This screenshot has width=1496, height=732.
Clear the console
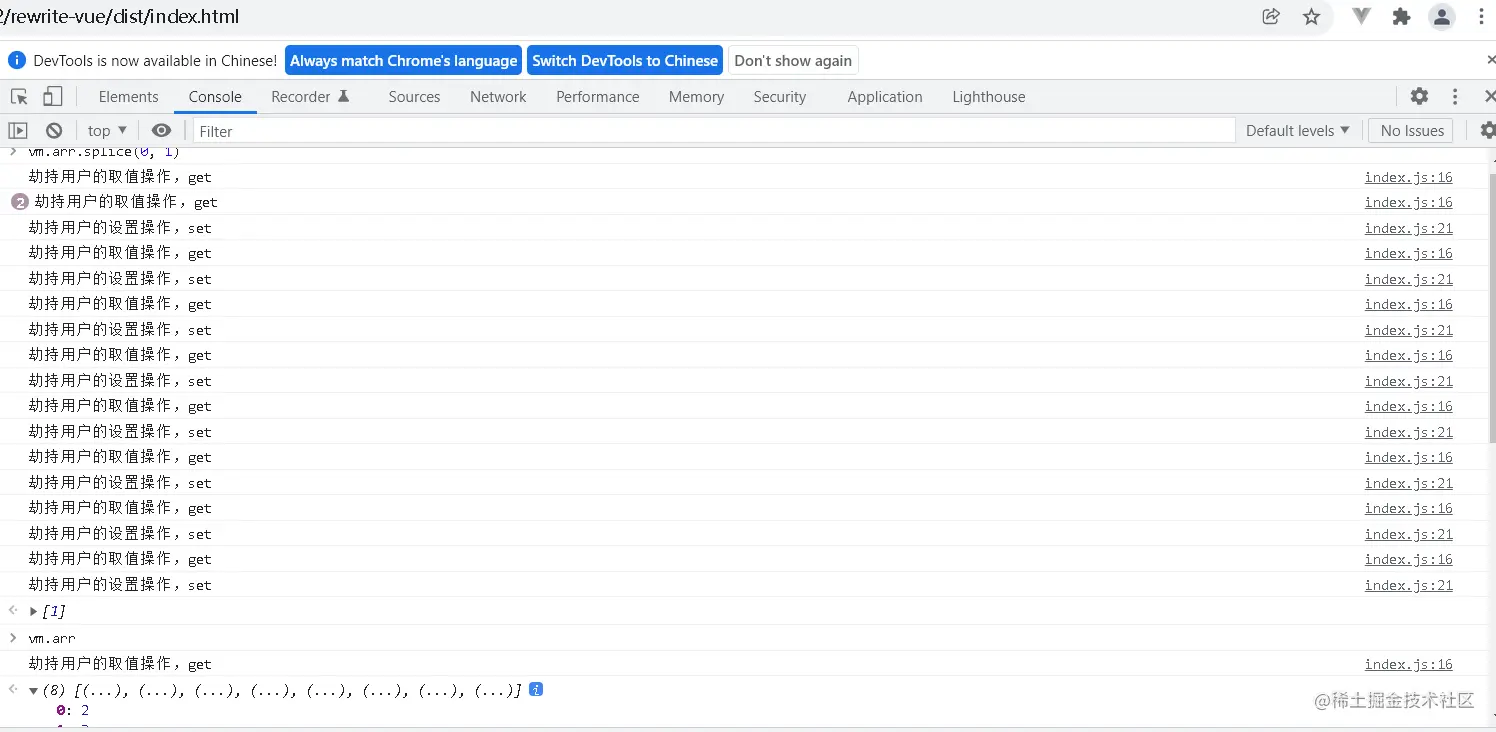[x=54, y=130]
